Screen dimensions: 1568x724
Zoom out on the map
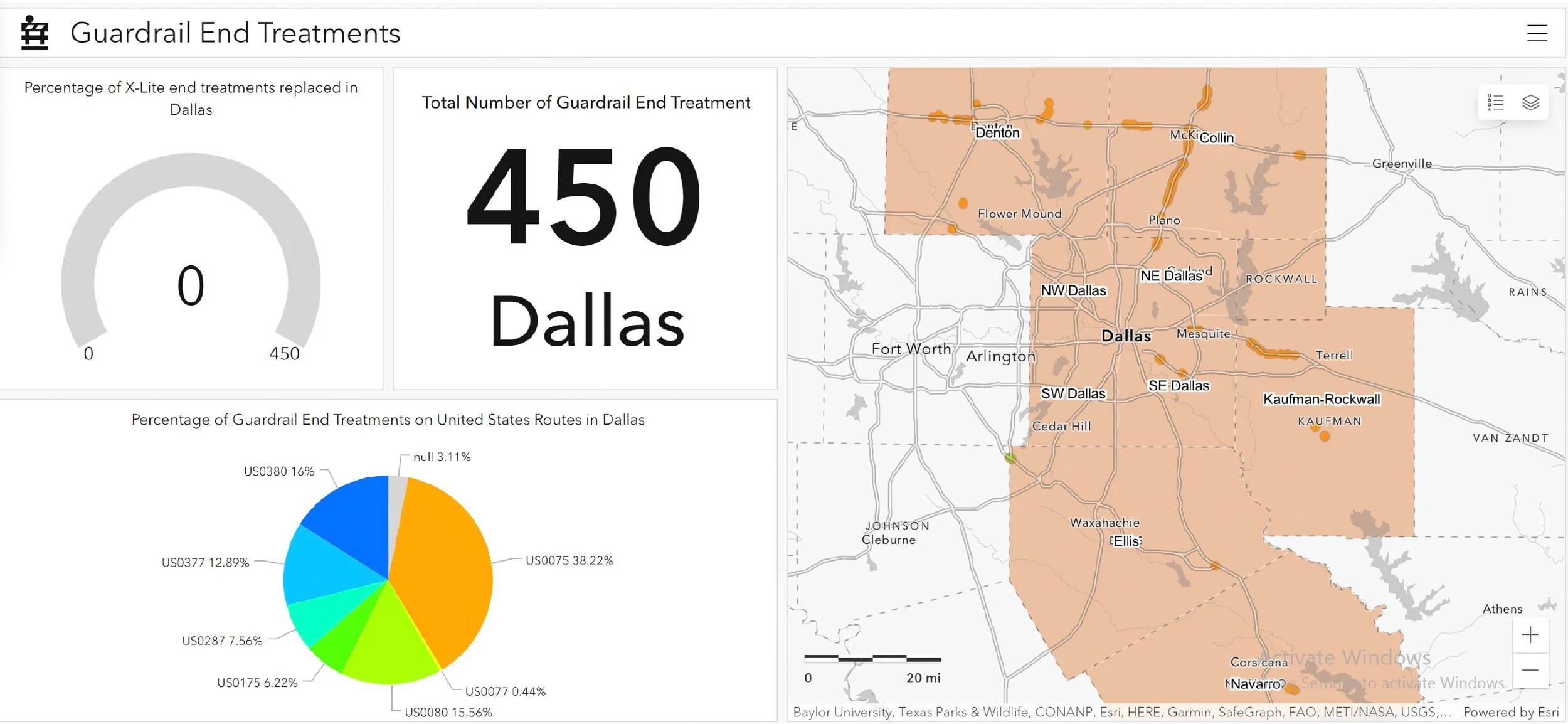(x=1530, y=670)
